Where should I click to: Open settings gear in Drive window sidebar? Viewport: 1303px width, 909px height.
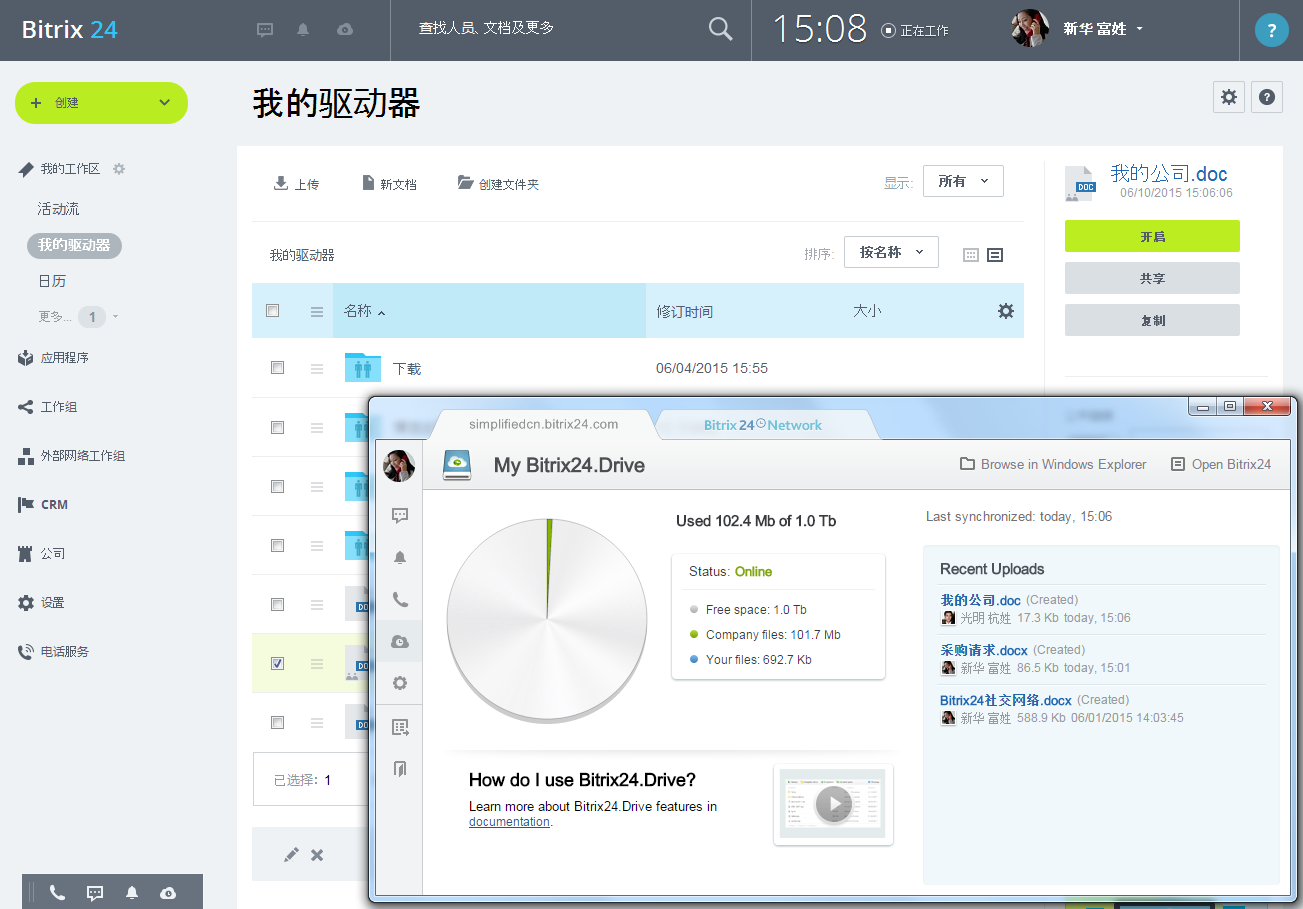400,683
